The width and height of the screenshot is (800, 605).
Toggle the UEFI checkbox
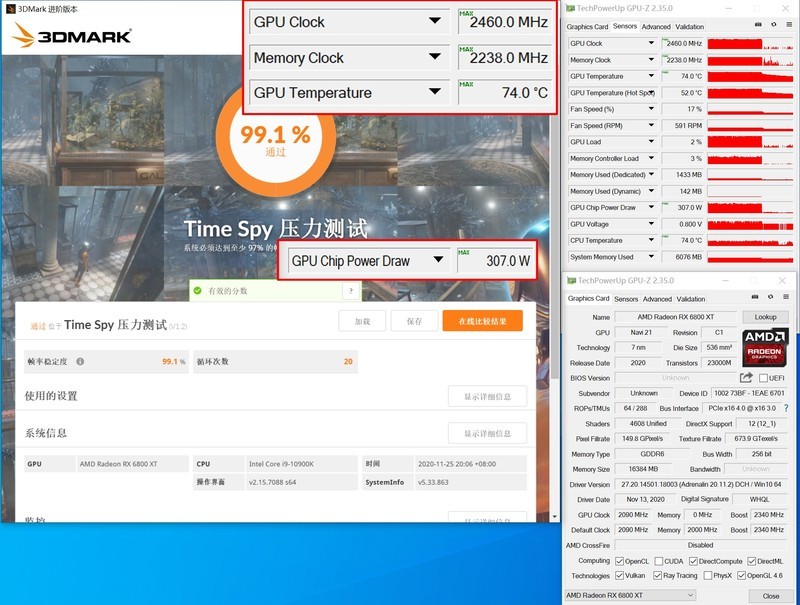[x=763, y=377]
